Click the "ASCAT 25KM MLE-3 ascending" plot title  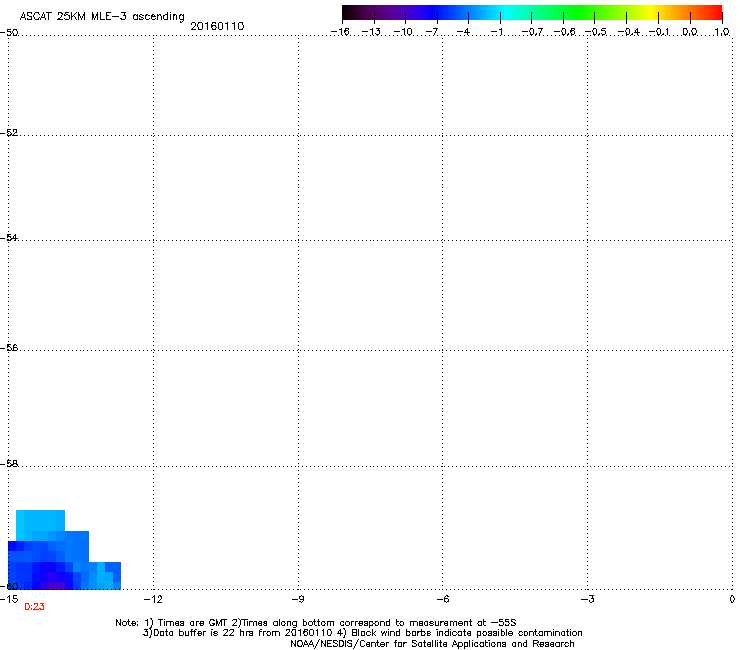(x=102, y=17)
